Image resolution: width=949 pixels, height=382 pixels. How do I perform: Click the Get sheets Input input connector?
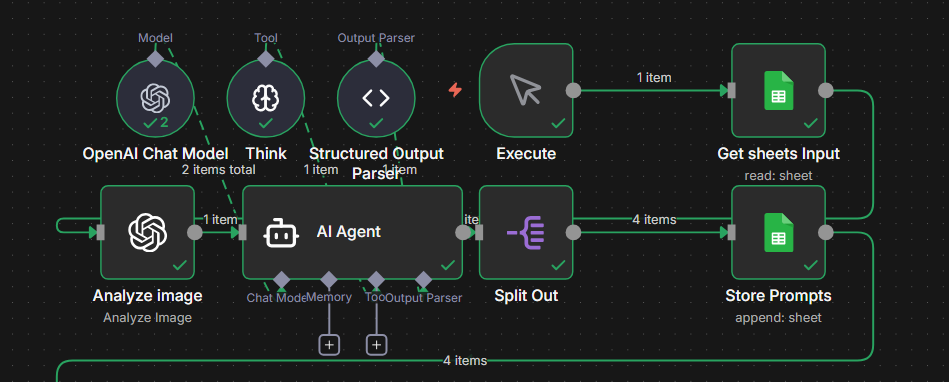click(x=732, y=90)
